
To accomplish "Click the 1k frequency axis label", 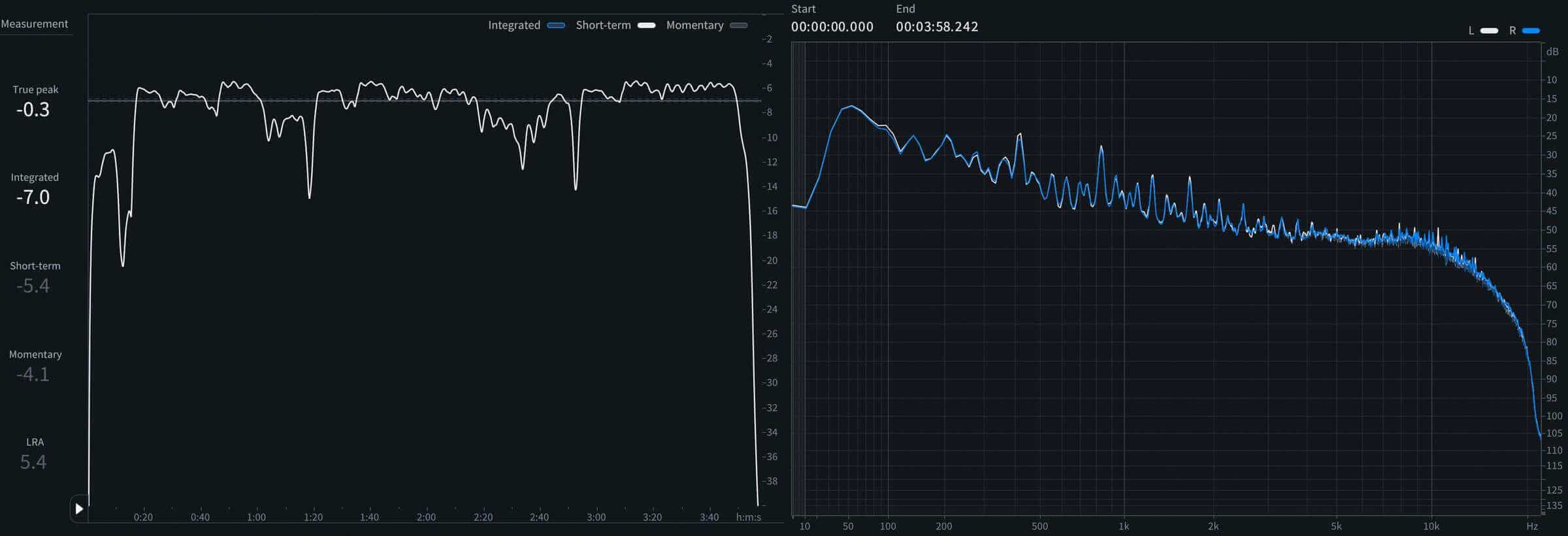I will point(1124,526).
